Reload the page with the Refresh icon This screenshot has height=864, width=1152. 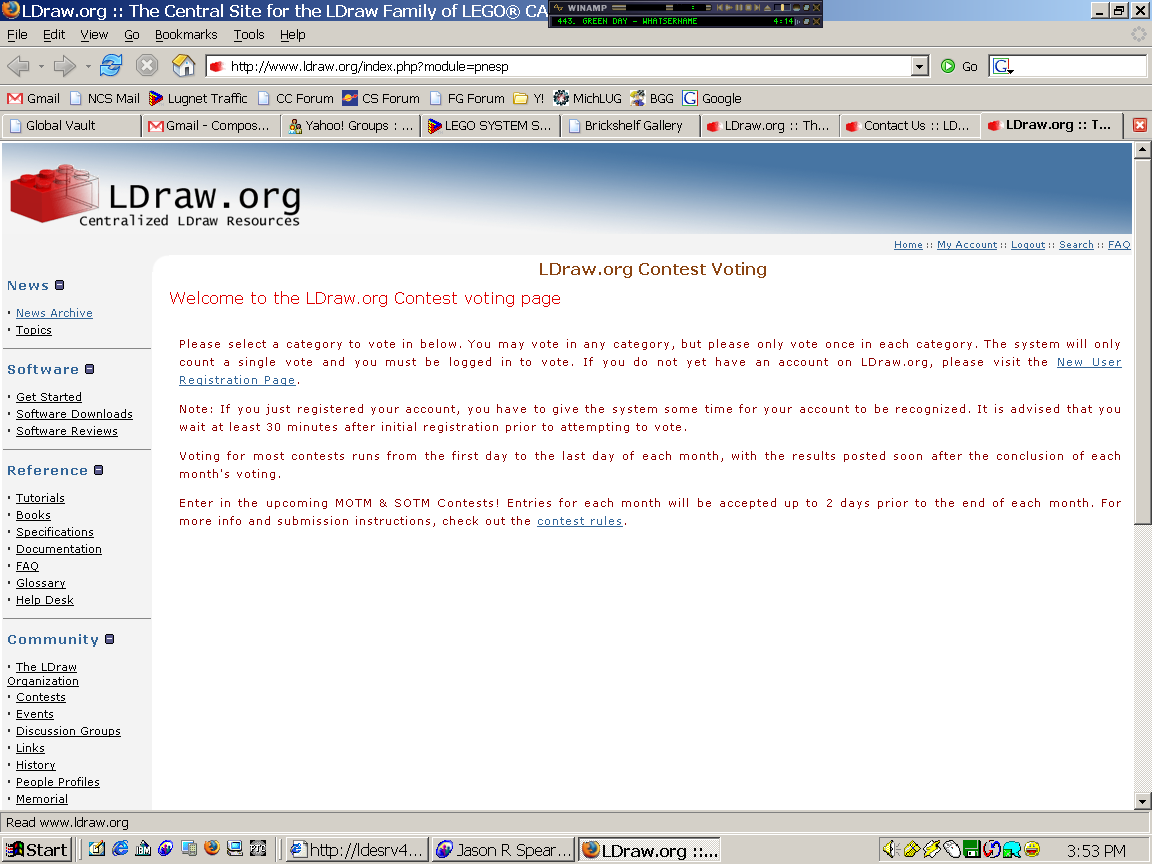point(112,65)
